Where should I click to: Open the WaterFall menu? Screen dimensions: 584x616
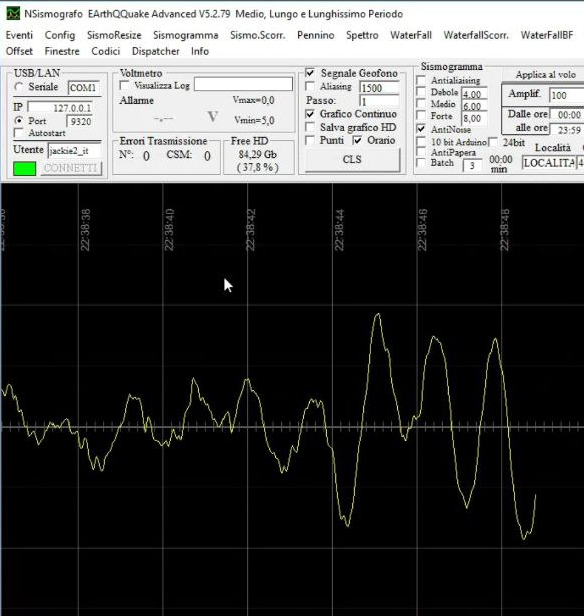[x=411, y=35]
